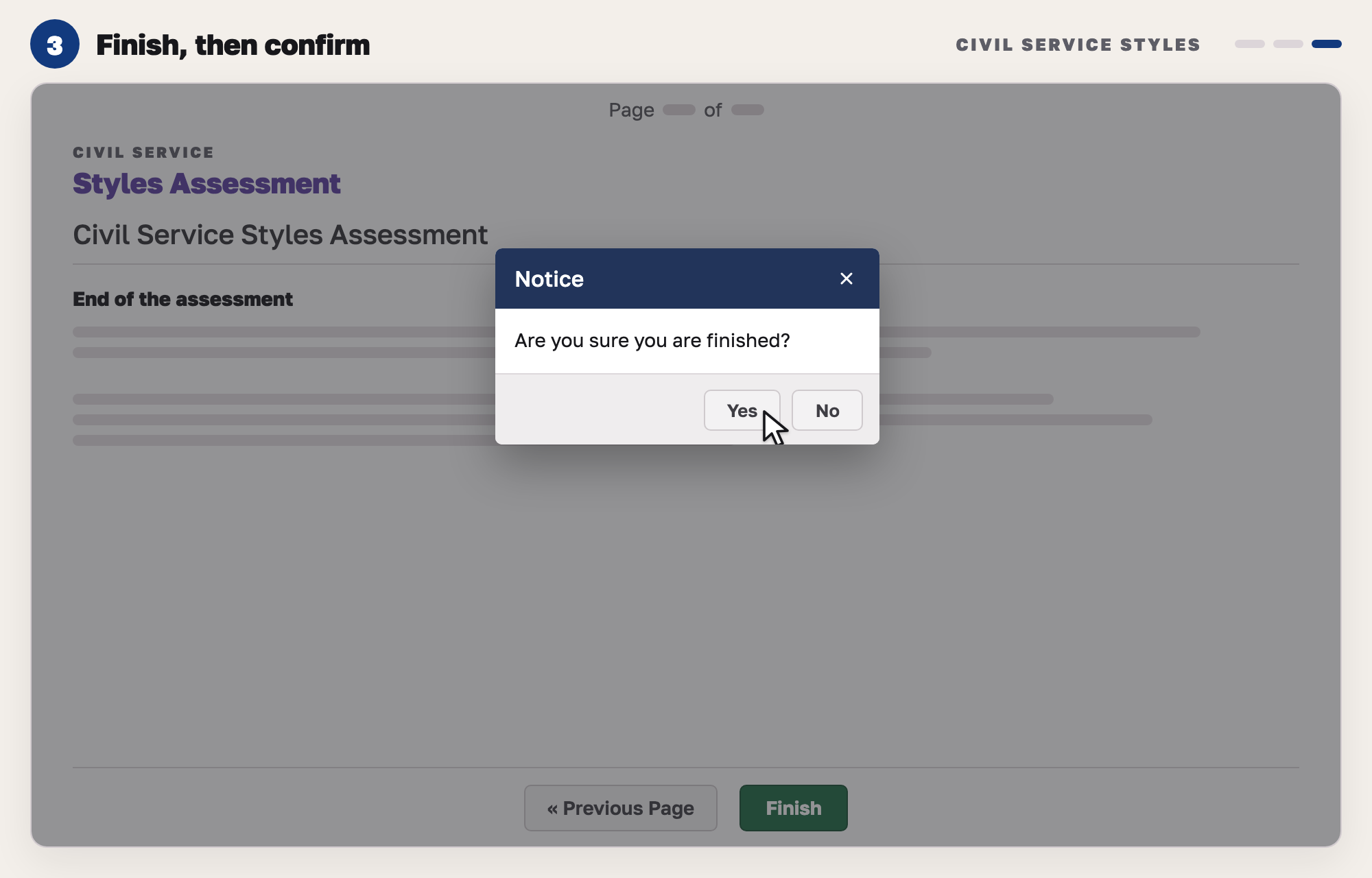Click the 'Are you sure you are finished?' text
The width and height of the screenshot is (1372, 878).
coord(652,340)
